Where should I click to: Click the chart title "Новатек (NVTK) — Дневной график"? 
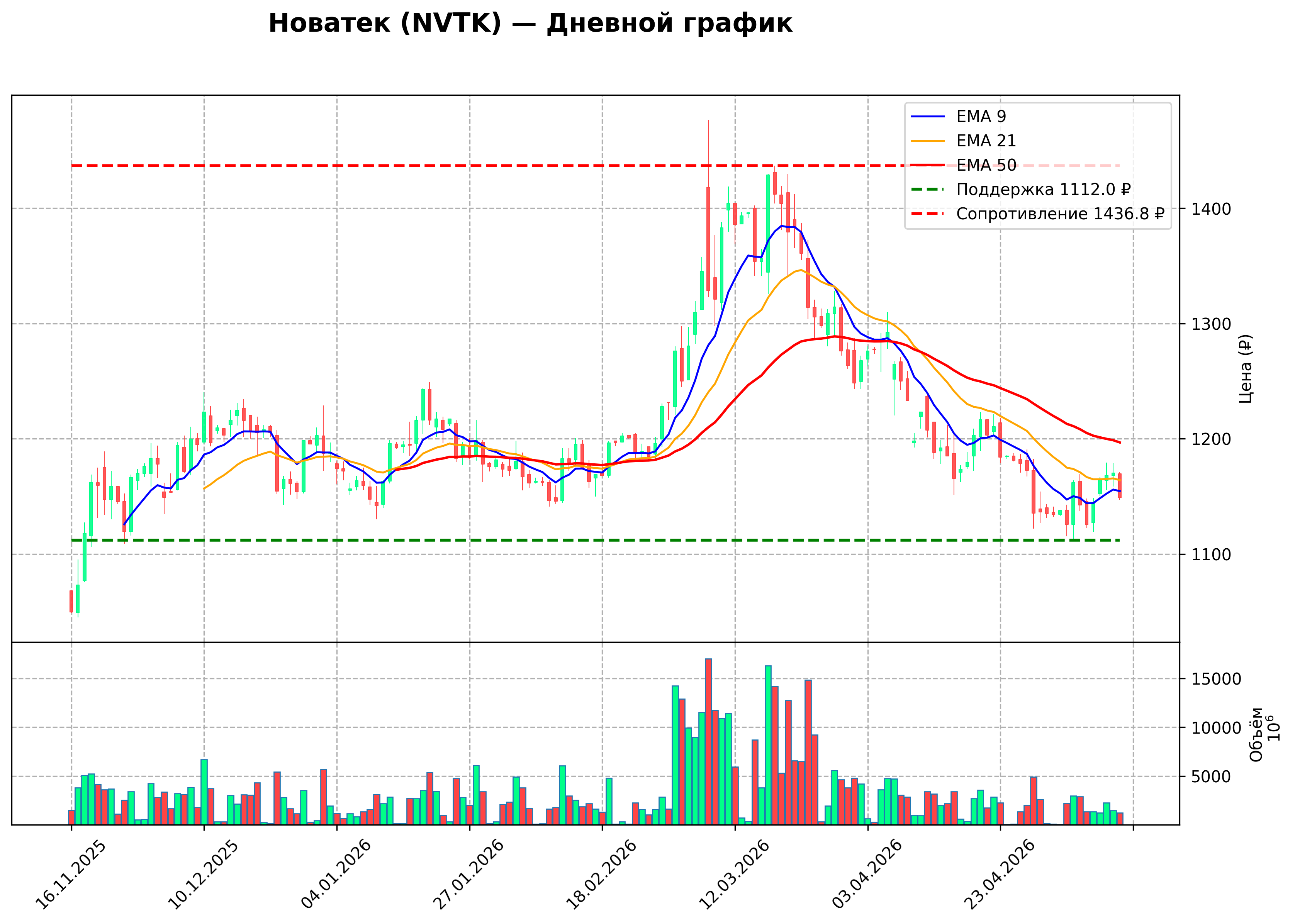(x=530, y=24)
